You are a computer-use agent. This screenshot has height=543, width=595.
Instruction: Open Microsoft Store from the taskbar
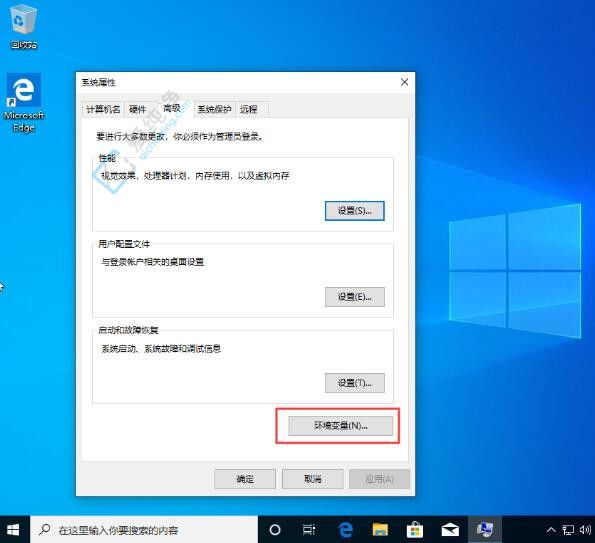point(415,530)
